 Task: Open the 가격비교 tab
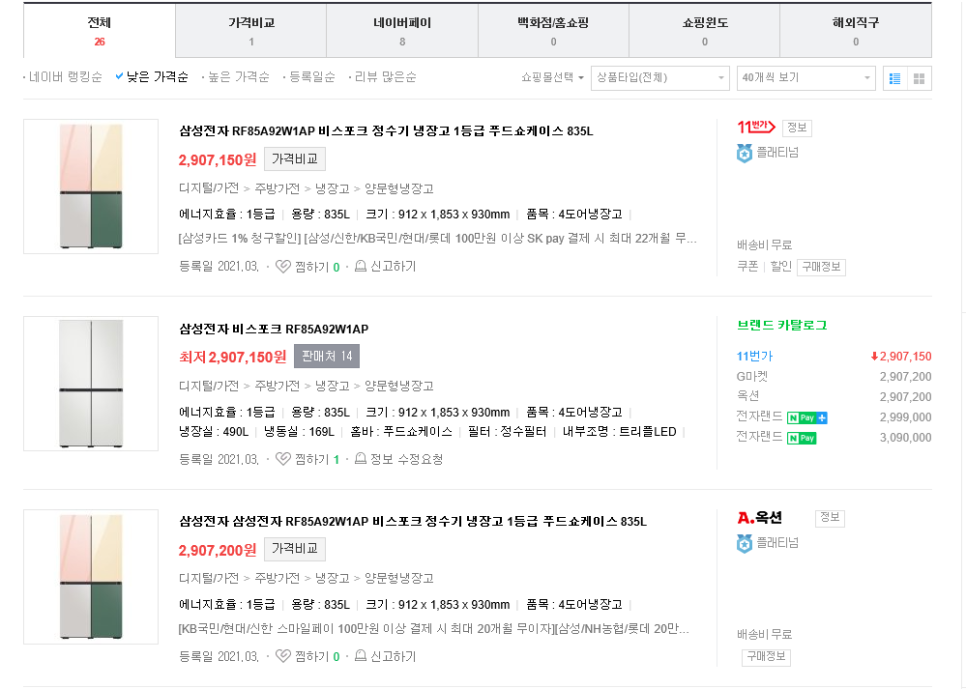251,31
